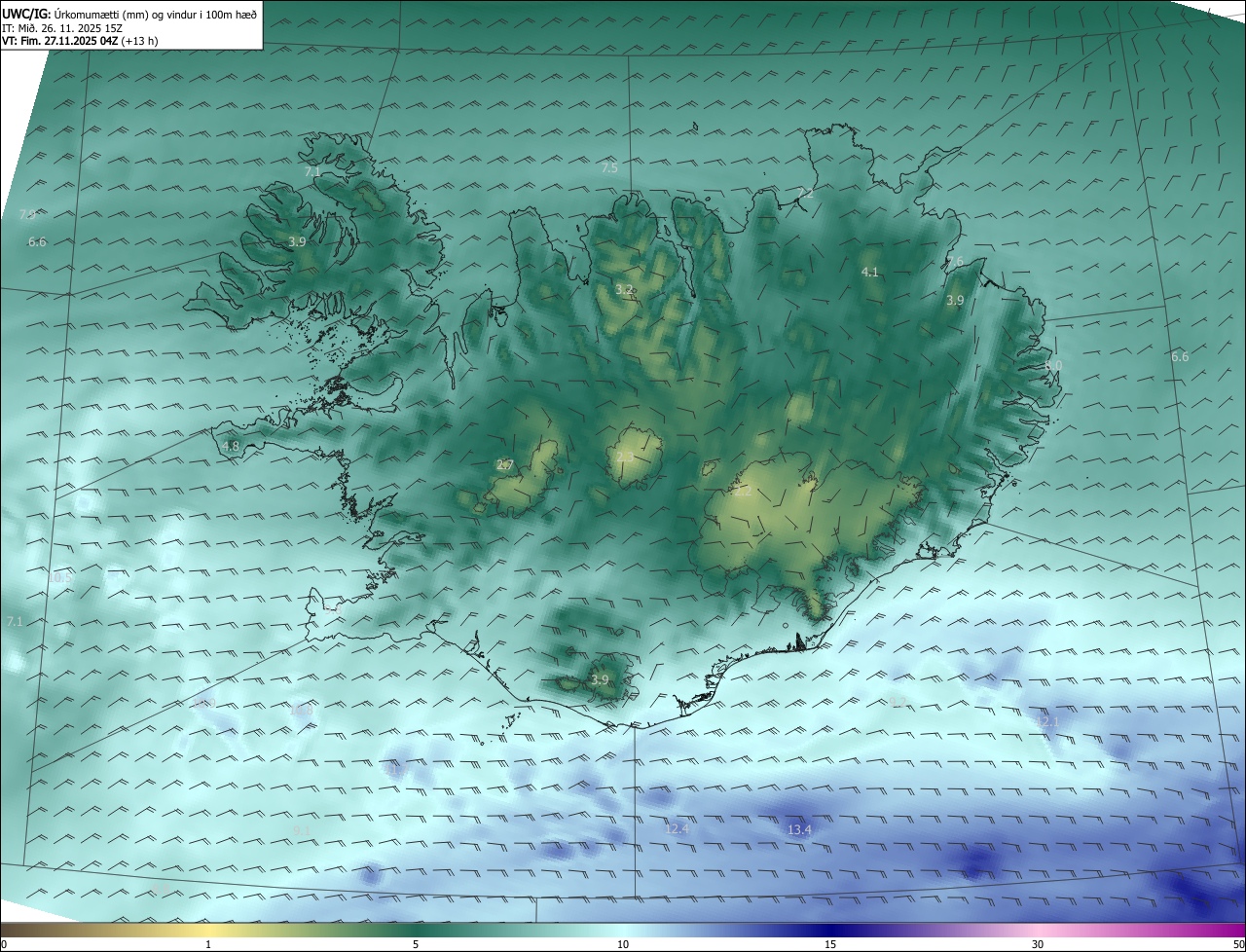
Task: Click the '30' tick on the color scale
Action: tap(1038, 944)
